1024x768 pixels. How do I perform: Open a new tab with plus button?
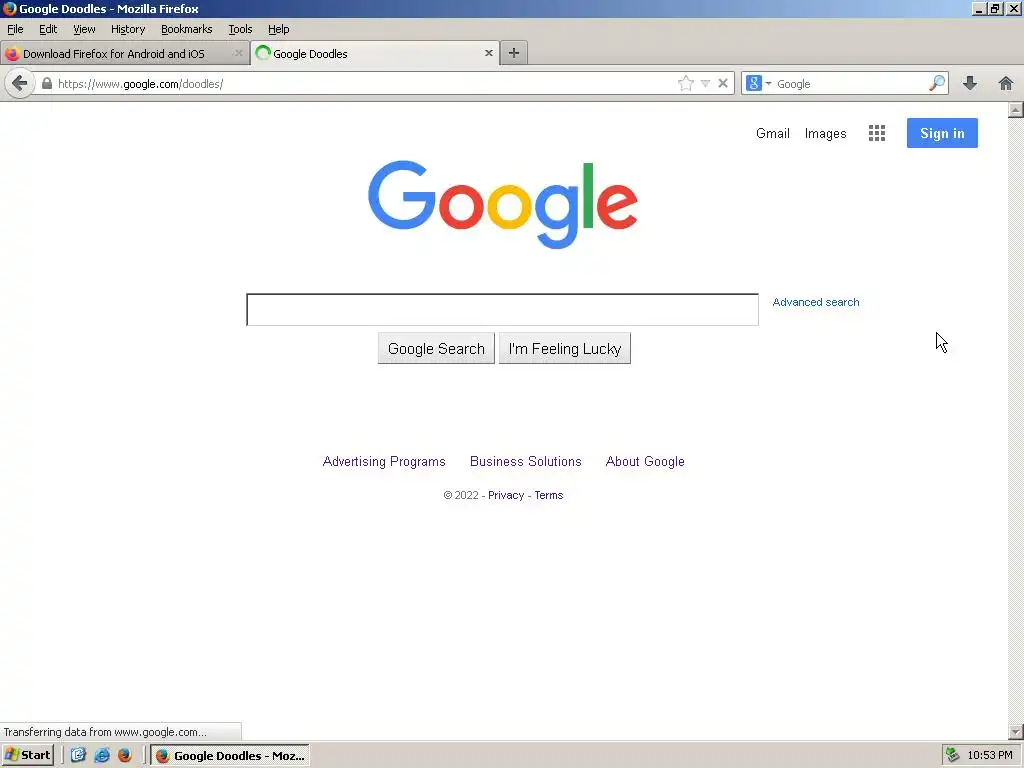click(514, 53)
